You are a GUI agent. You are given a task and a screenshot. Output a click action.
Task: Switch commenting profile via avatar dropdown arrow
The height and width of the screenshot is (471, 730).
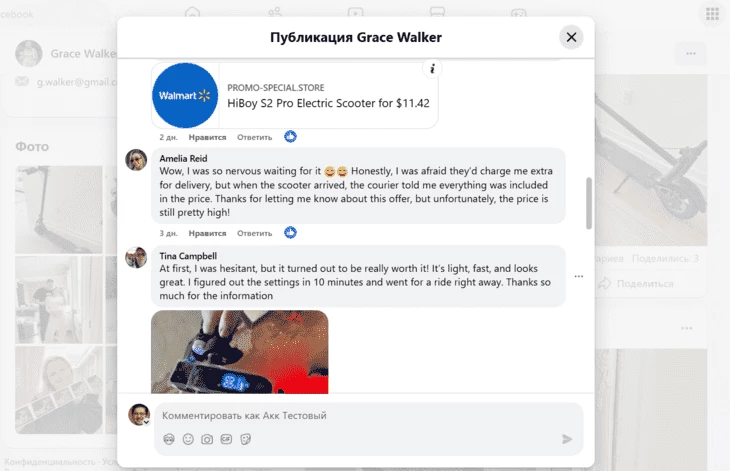[x=146, y=422]
